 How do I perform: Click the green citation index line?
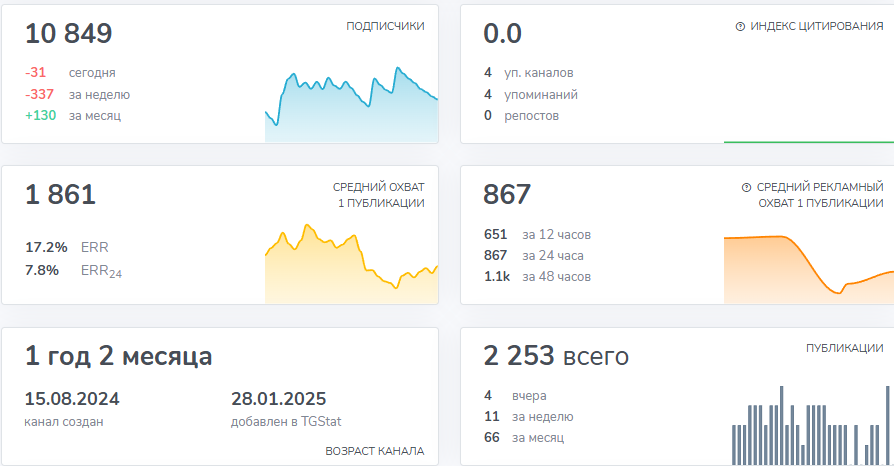808,141
